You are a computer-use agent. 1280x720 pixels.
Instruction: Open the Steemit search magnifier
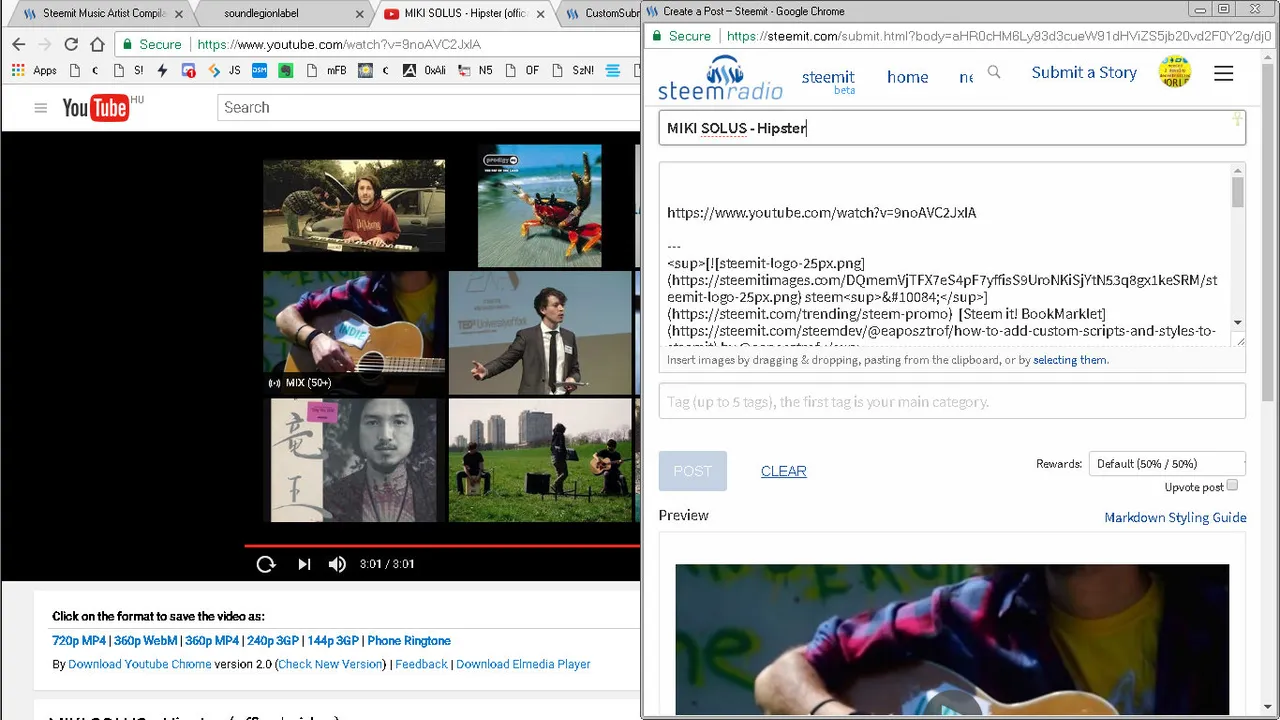(994, 72)
